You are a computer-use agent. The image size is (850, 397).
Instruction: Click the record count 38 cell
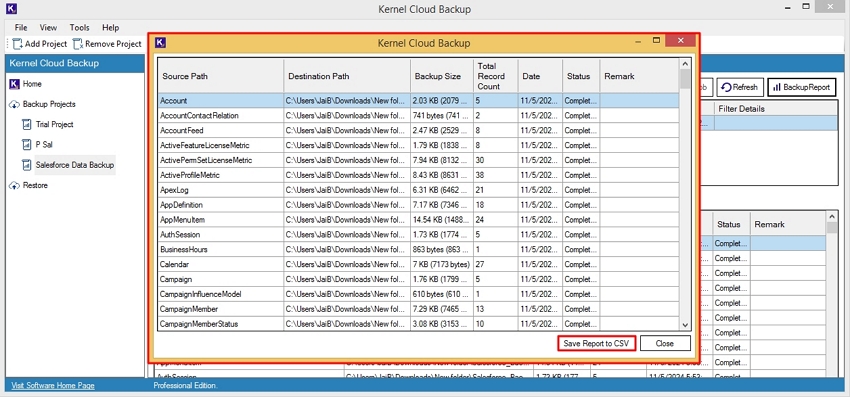click(495, 175)
